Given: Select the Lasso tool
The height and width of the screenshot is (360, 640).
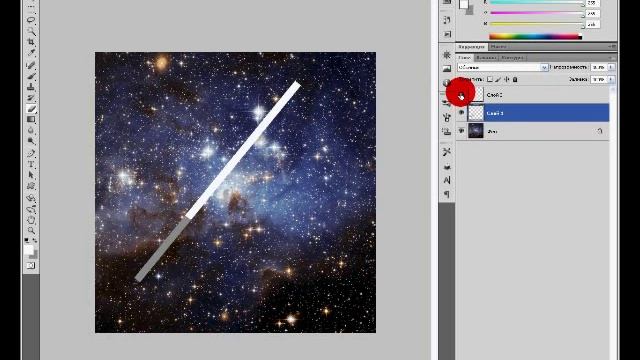Looking at the screenshot, I should 31,20.
